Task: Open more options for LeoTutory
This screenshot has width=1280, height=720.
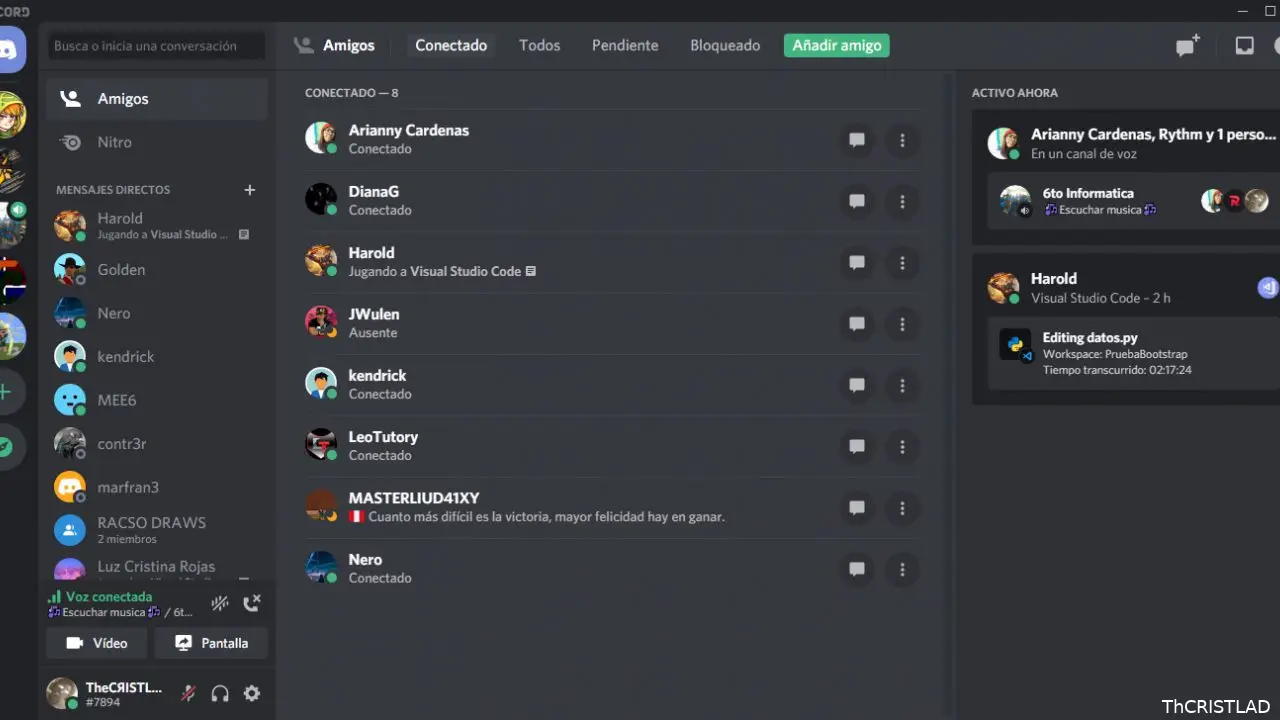Action: pos(902,447)
